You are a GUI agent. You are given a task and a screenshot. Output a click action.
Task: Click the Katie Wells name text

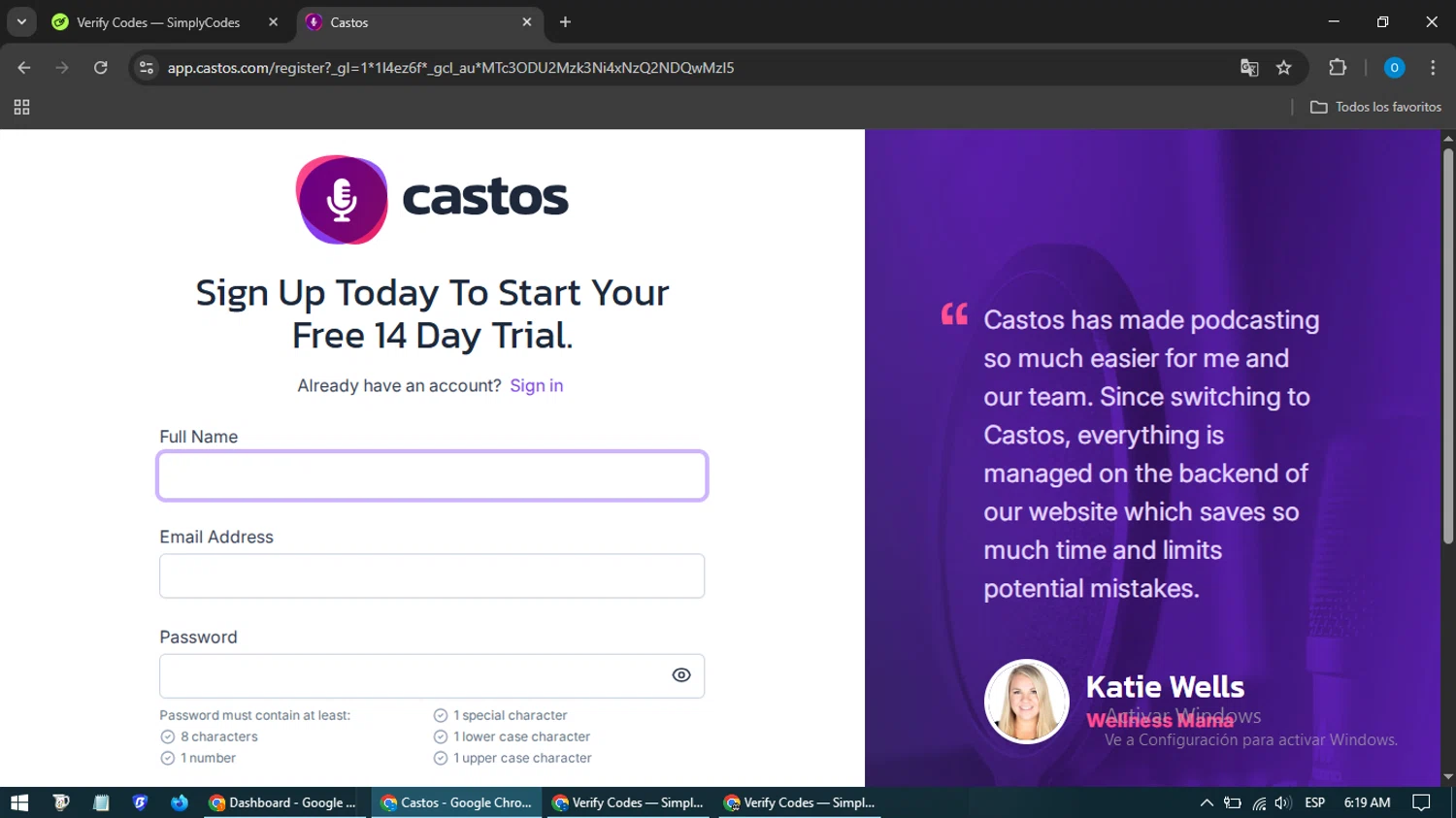click(1165, 687)
